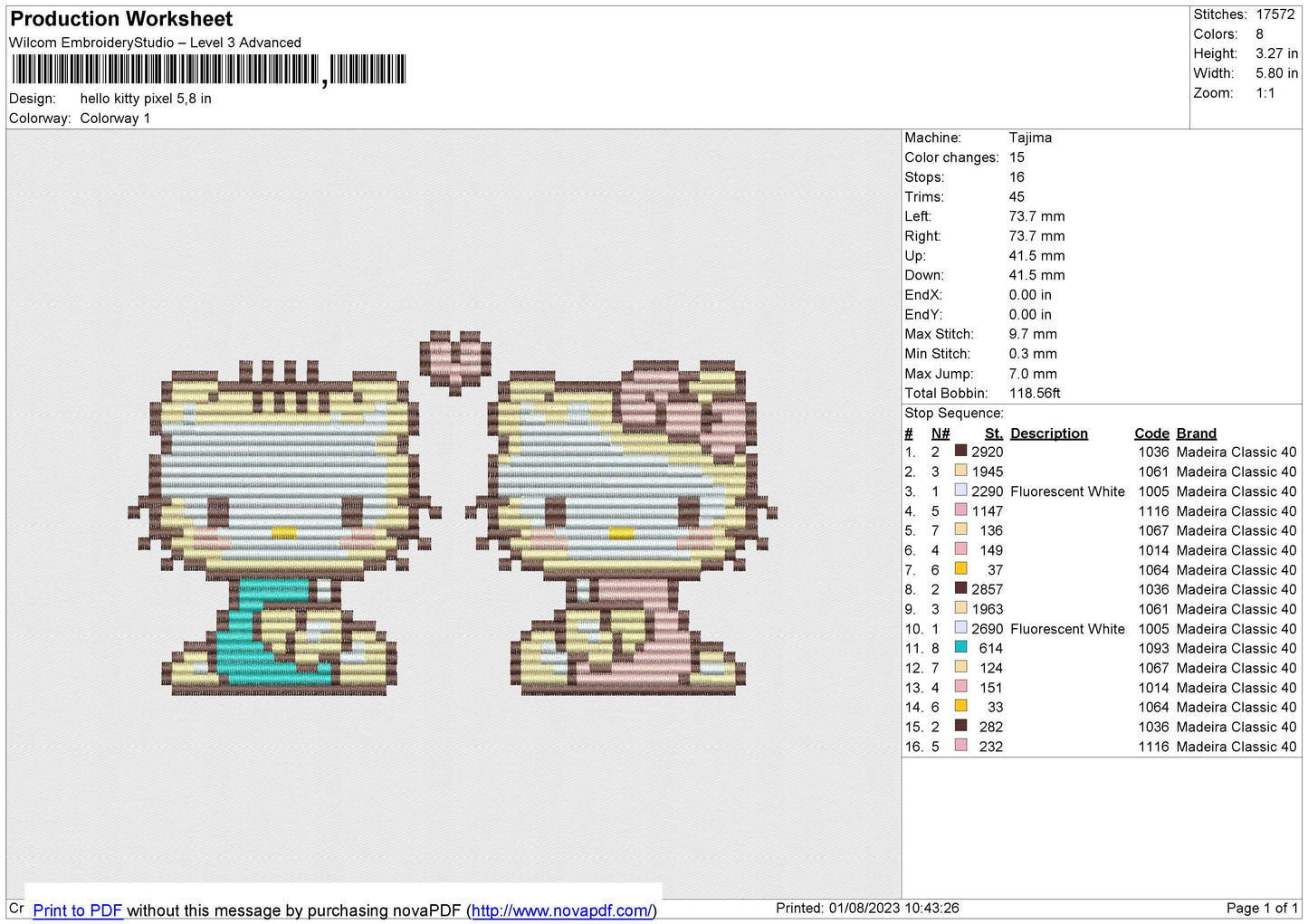Click code 1067 in stop 5

click(x=1153, y=530)
